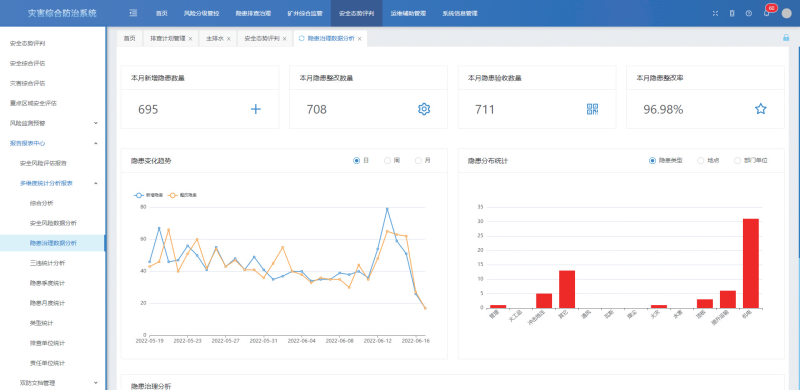Open notifications bell with red badge

(x=766, y=14)
